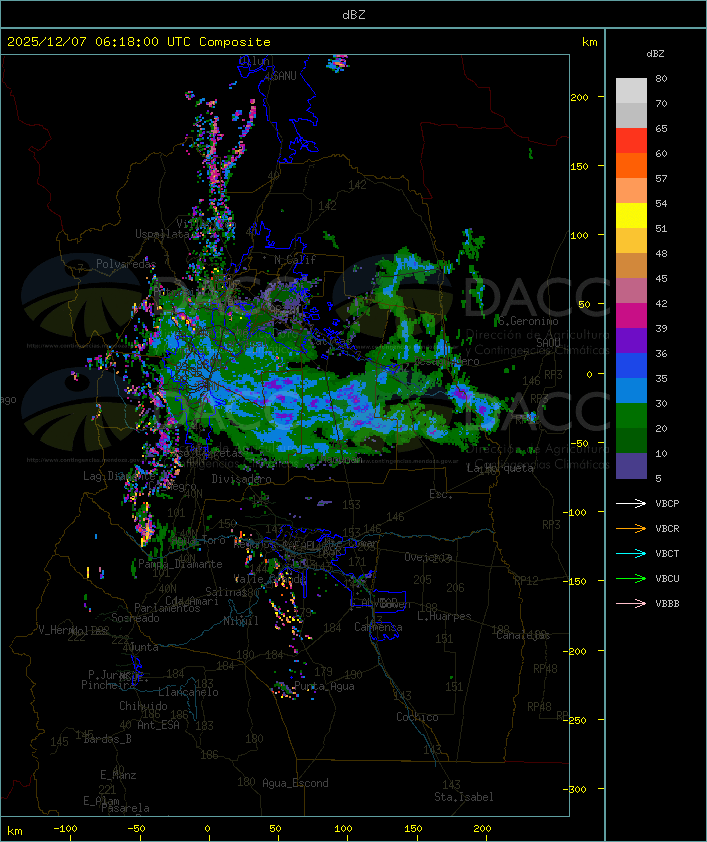Click the white VBCP arrow icon
707x842 pixels.
[631, 503]
